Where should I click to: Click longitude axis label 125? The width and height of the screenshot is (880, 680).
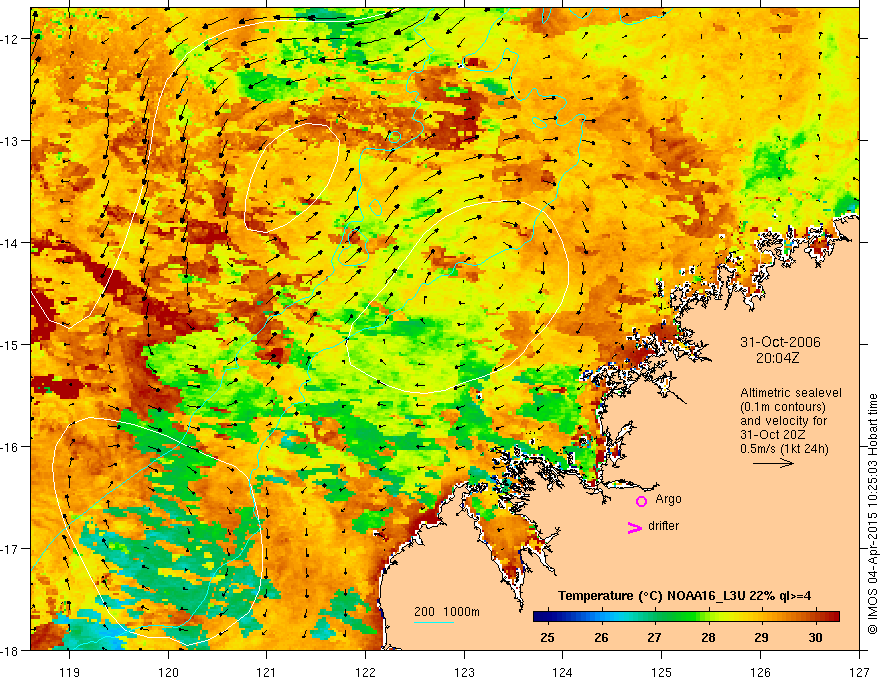(662, 672)
